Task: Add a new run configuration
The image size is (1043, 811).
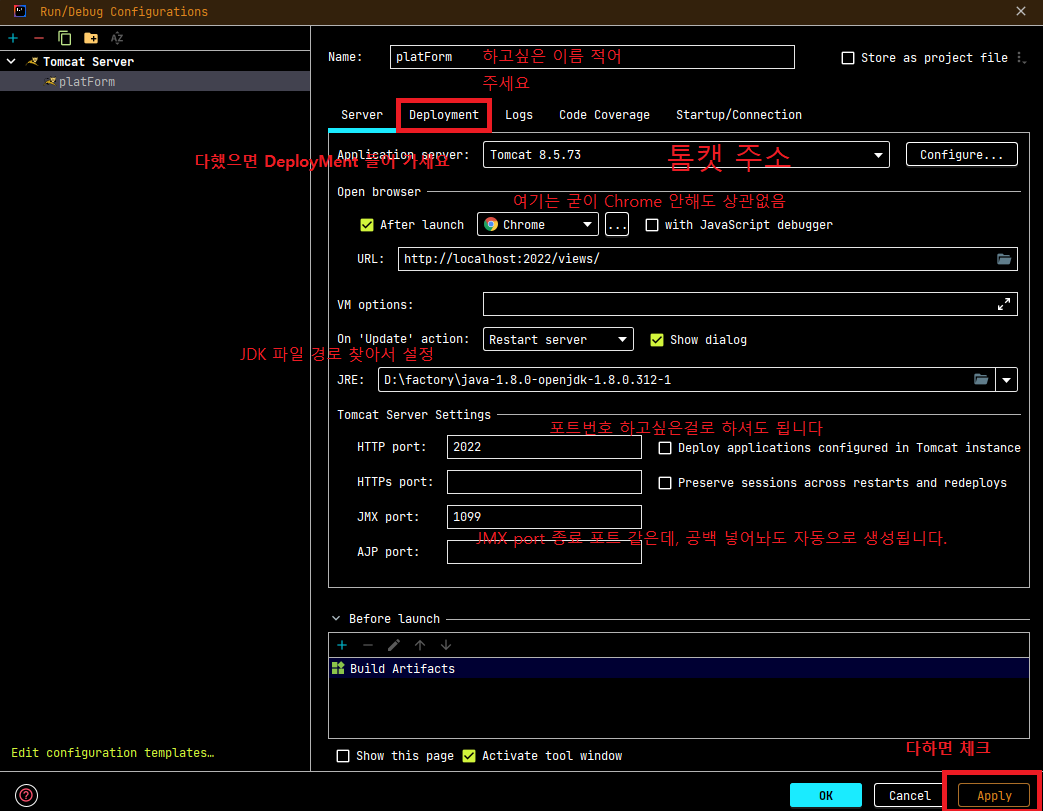Action: click(x=13, y=38)
